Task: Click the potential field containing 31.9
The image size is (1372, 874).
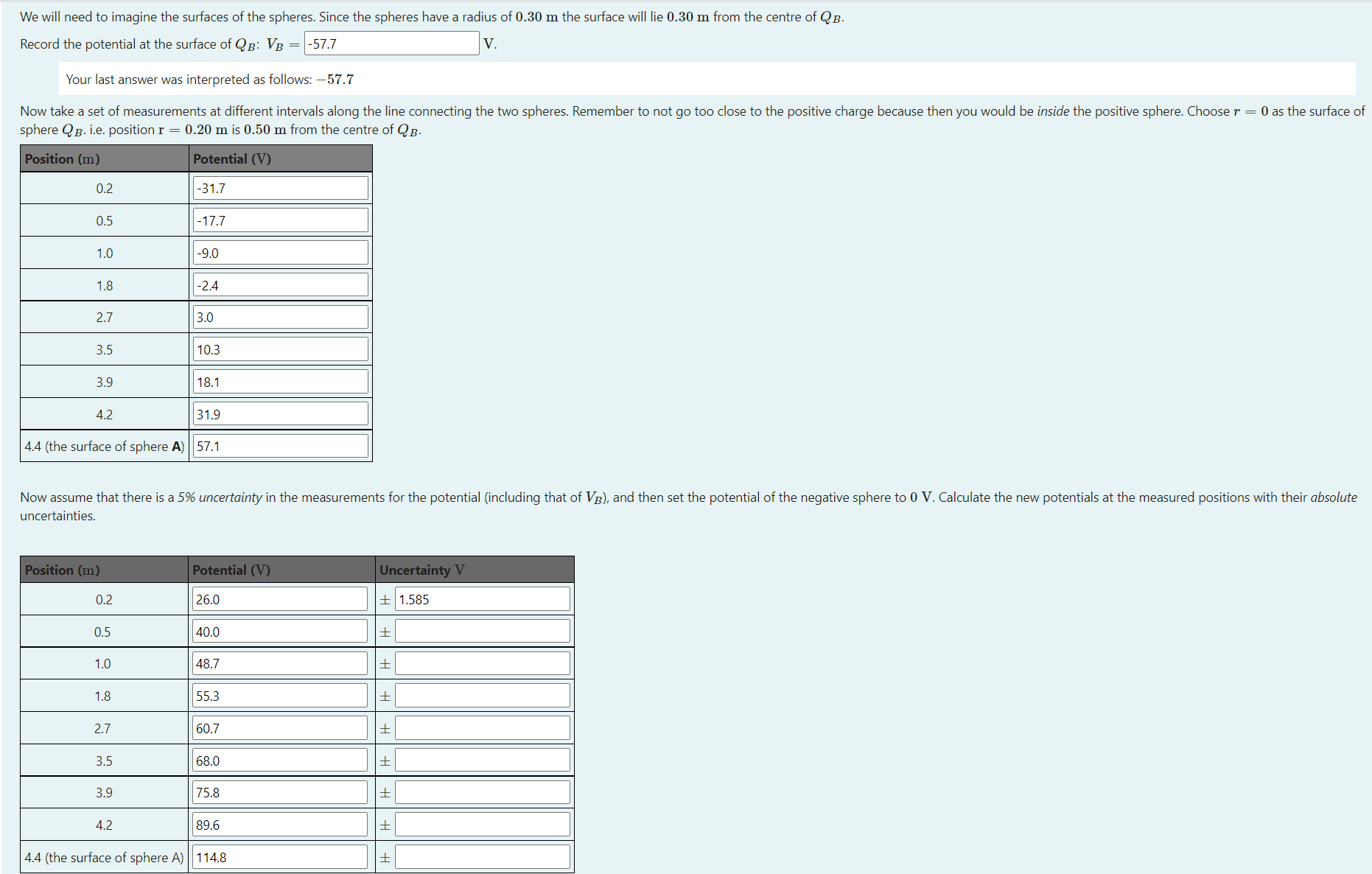Action: click(281, 414)
